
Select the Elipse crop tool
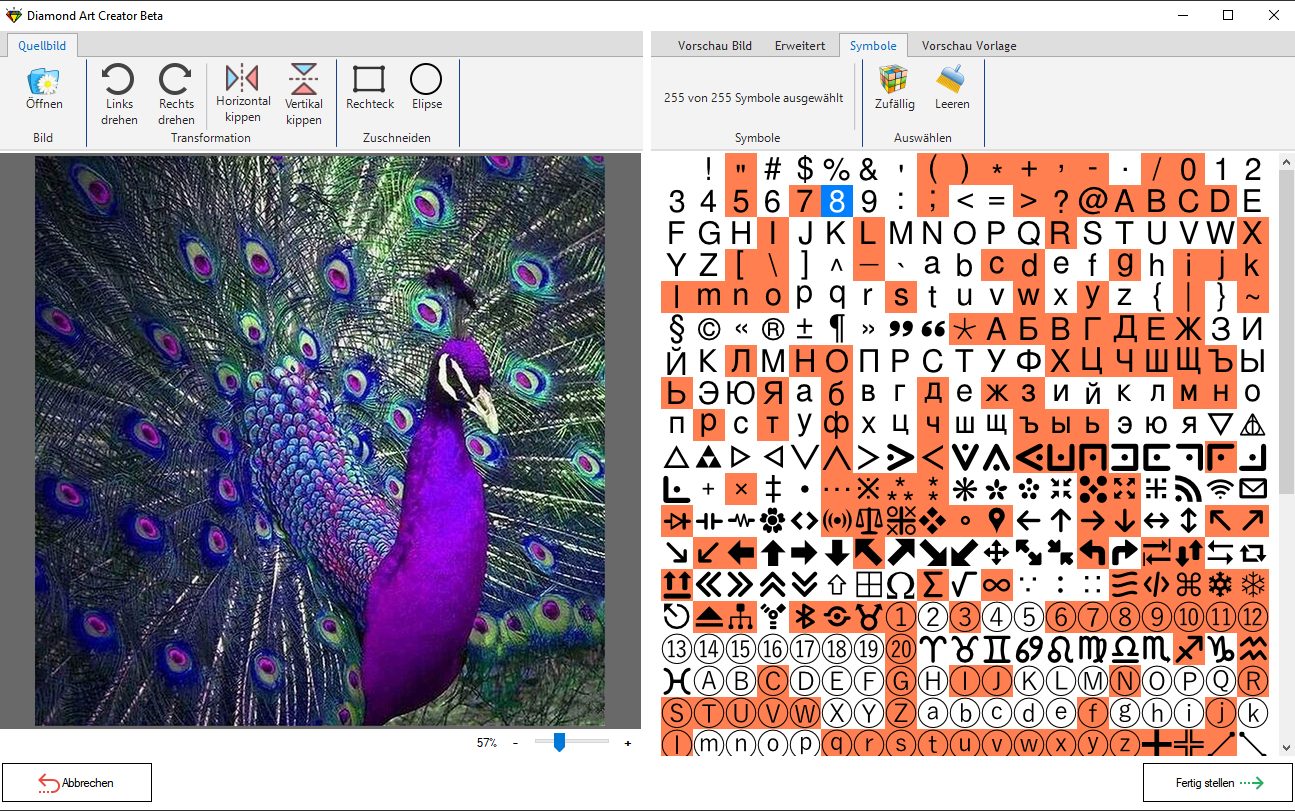click(x=426, y=88)
